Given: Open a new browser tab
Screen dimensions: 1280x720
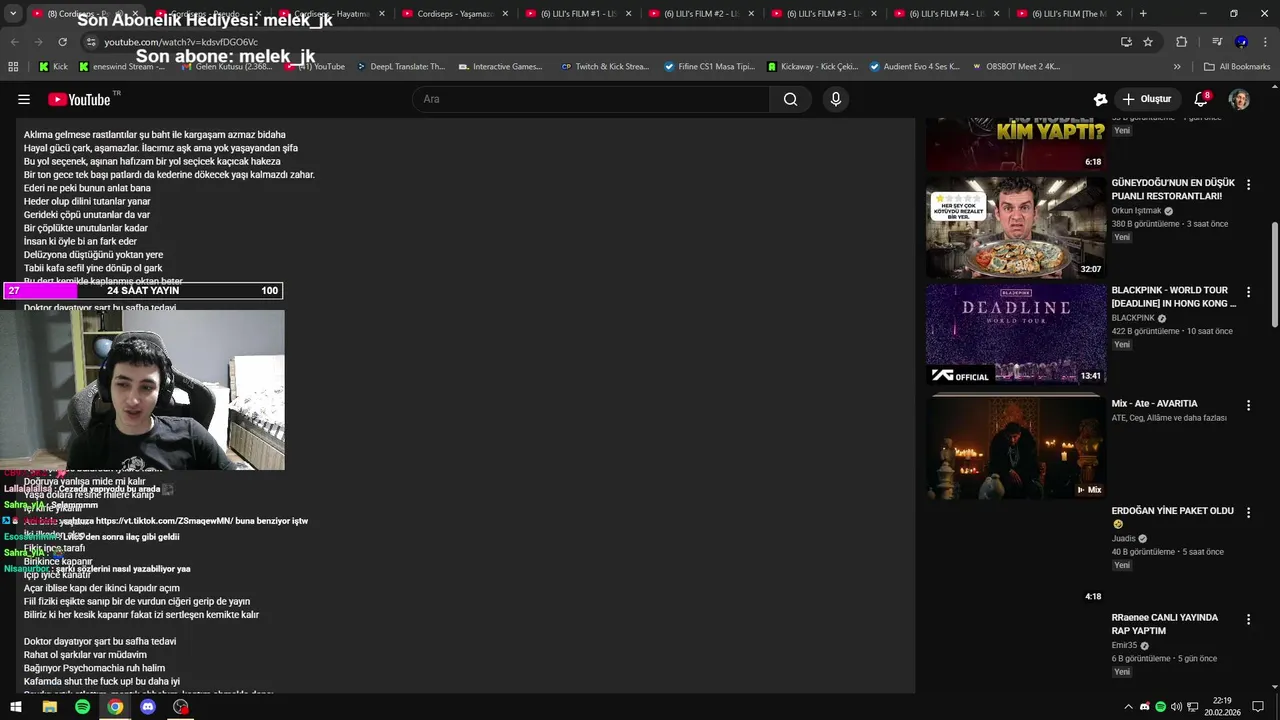Looking at the screenshot, I should [x=1143, y=14].
